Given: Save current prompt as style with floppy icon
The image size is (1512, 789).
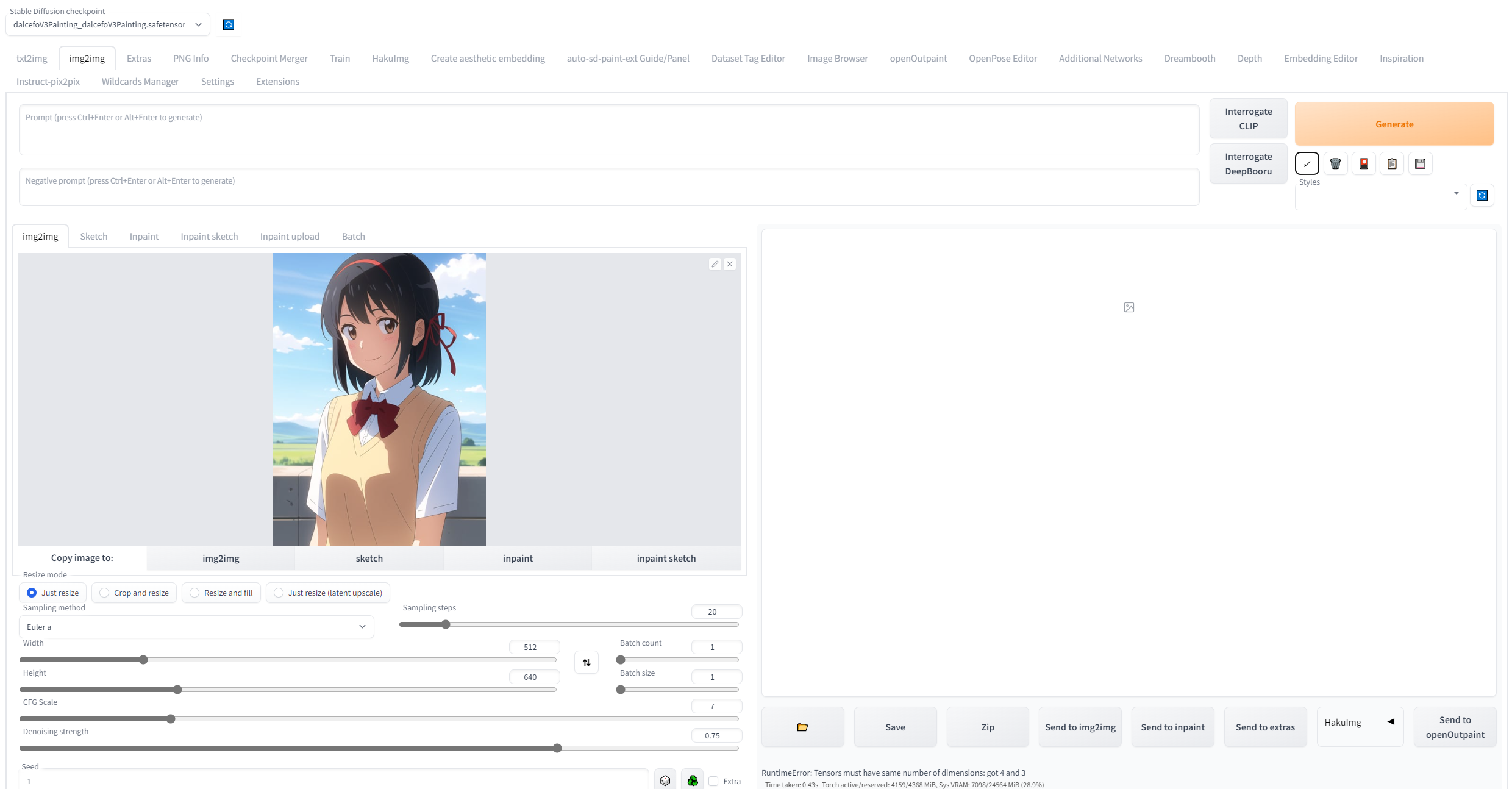Looking at the screenshot, I should [x=1421, y=163].
